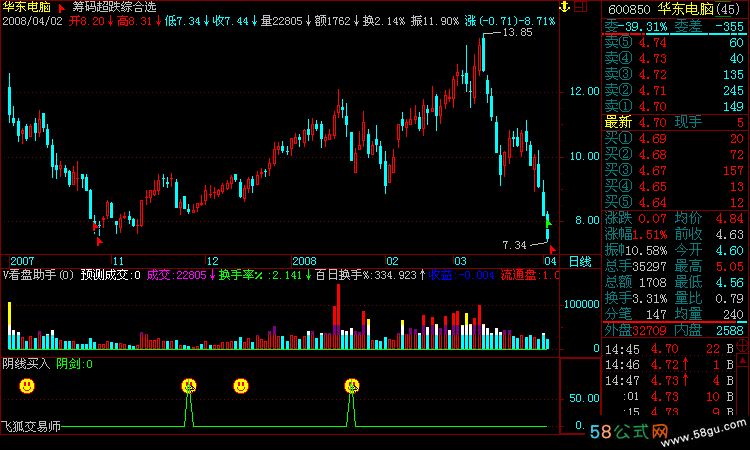The image size is (750, 450).
Task: Click the smiley face on the second green spike
Action: point(352,385)
